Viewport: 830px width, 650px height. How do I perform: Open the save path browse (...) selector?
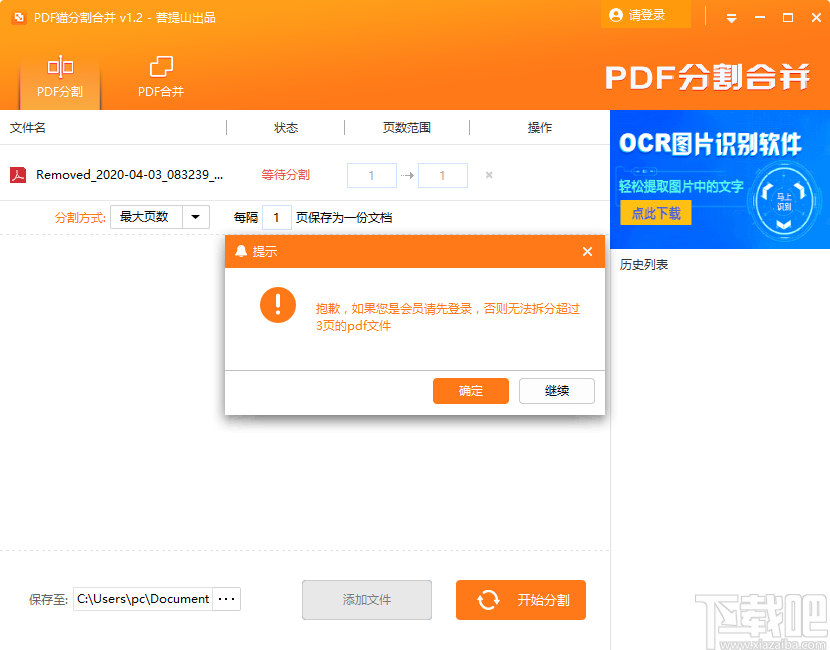[226, 599]
